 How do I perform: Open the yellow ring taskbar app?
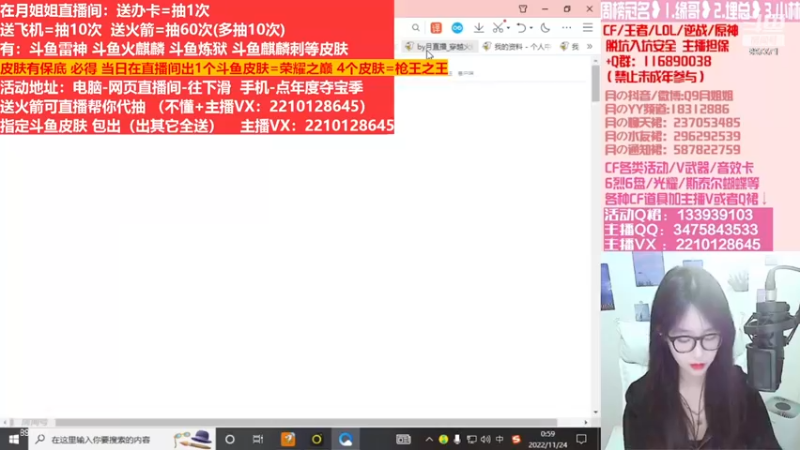tap(317, 439)
